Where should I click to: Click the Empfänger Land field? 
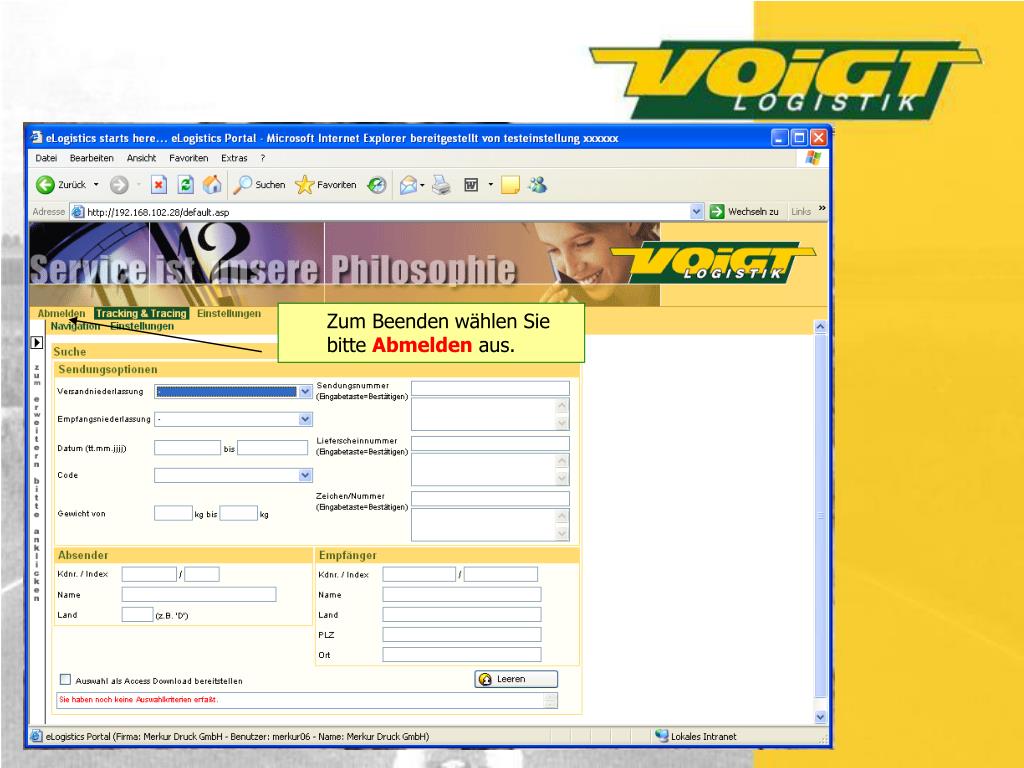click(462, 615)
